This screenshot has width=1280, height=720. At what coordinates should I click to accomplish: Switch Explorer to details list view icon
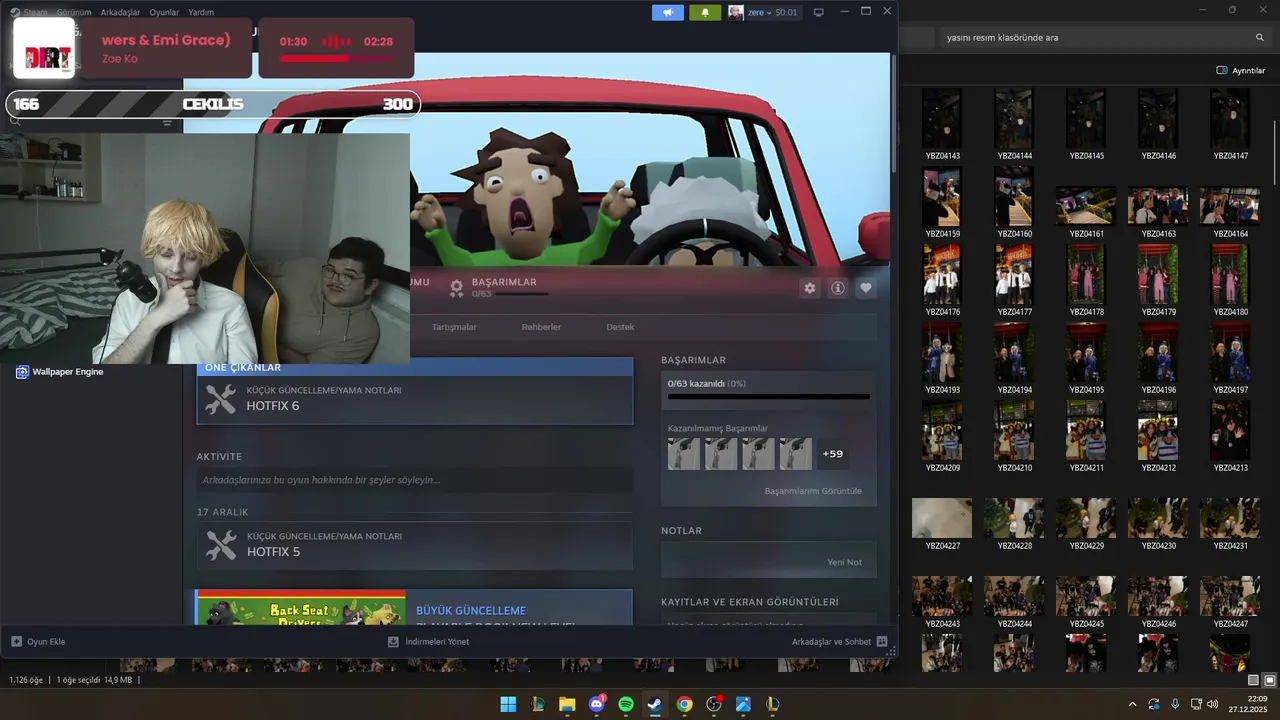[x=1254, y=680]
